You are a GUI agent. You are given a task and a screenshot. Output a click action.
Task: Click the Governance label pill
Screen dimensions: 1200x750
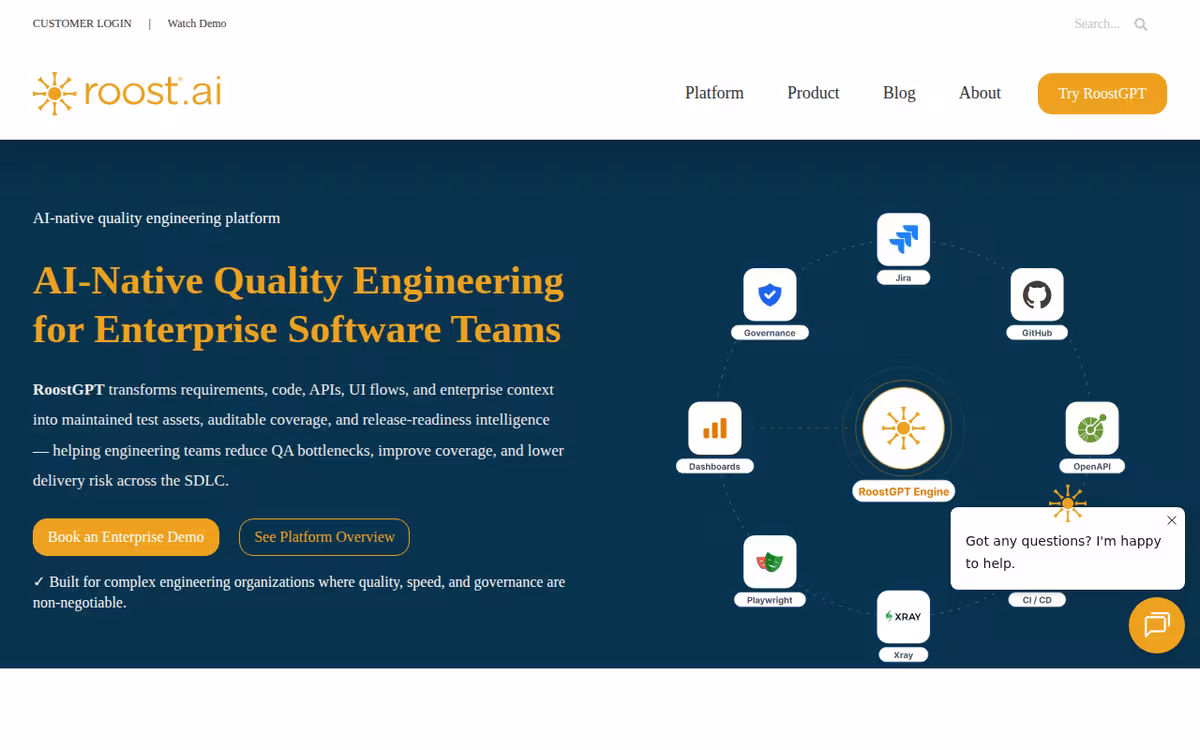pos(770,333)
